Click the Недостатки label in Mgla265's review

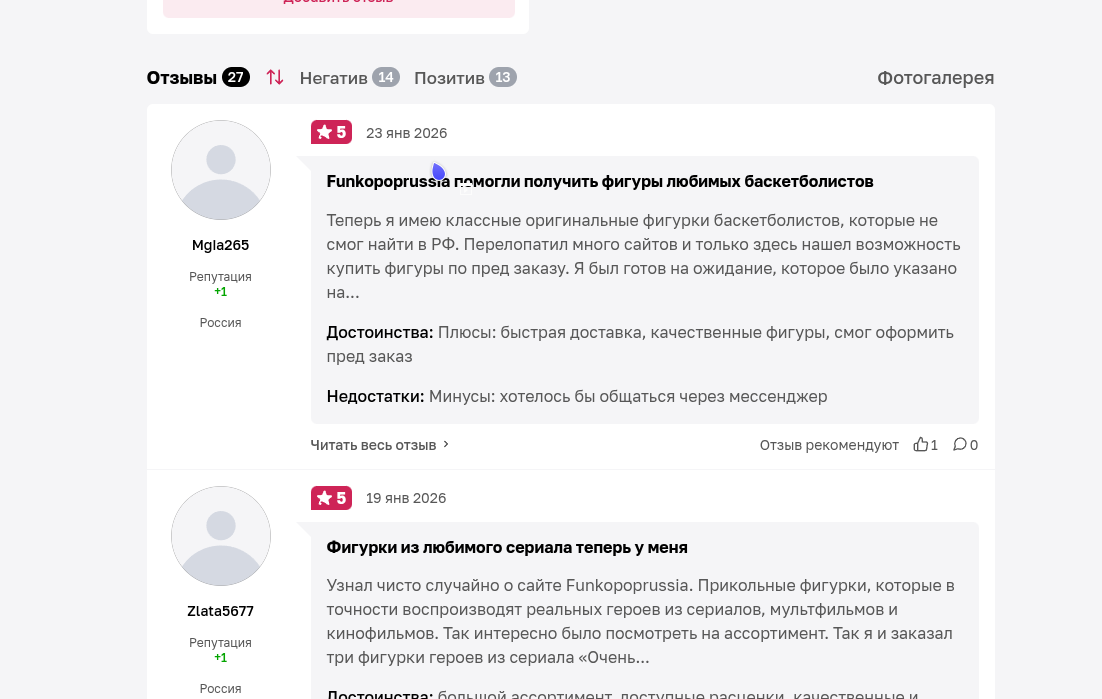375,396
